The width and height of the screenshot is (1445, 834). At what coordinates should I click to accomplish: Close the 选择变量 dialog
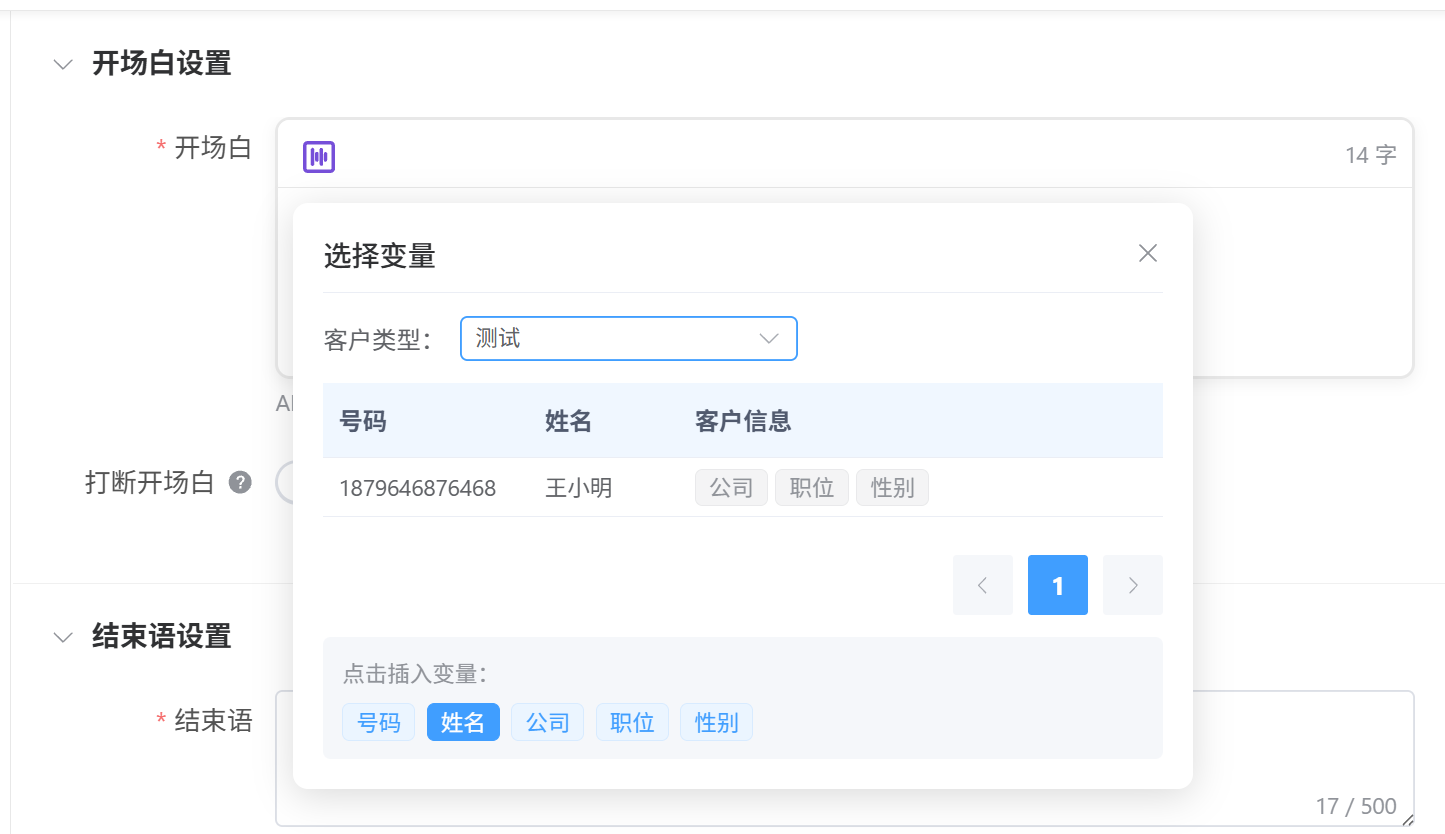click(x=1147, y=253)
